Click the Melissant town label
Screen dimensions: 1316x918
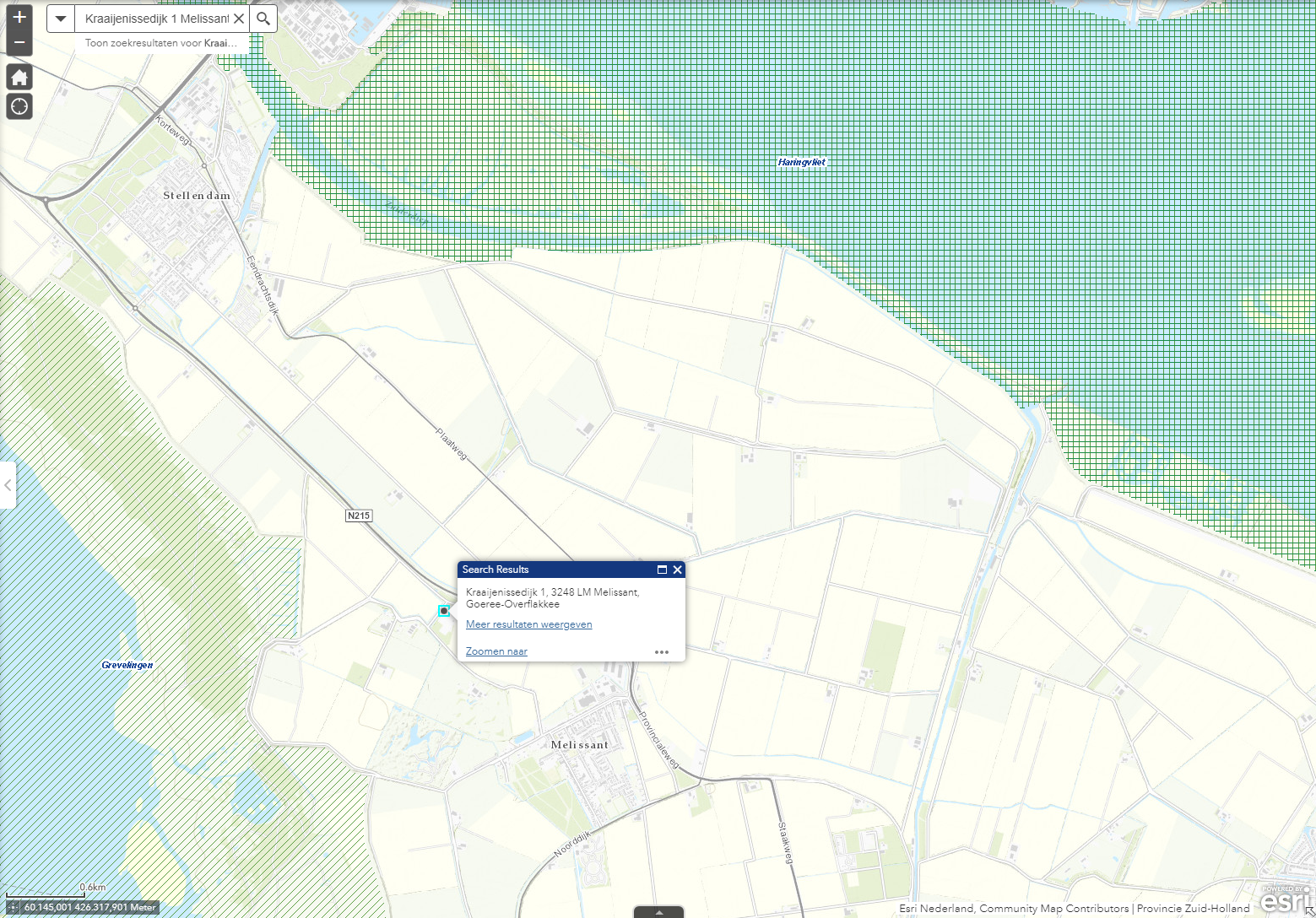click(x=579, y=745)
